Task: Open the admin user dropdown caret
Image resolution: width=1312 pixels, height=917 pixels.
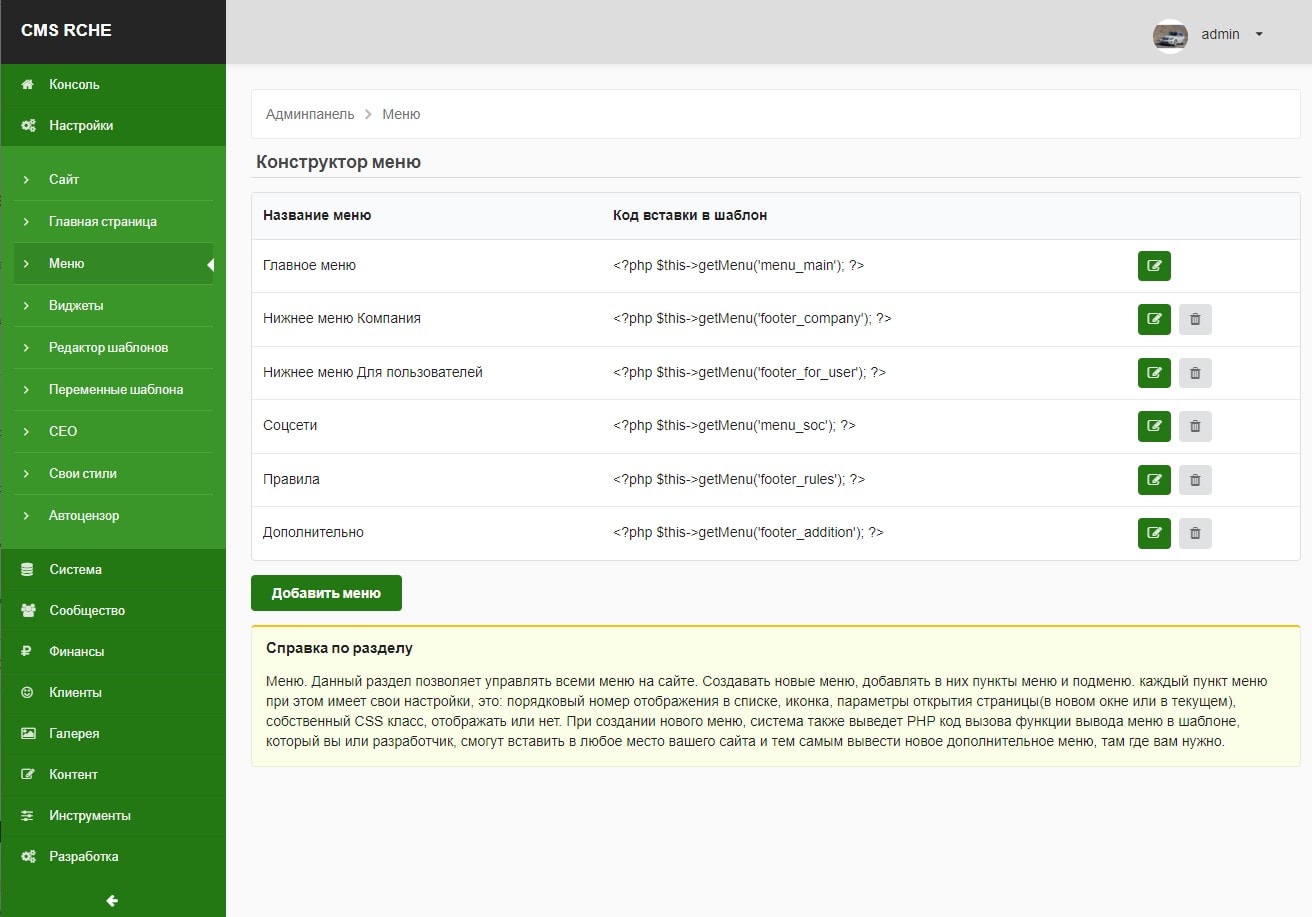Action: [1259, 35]
